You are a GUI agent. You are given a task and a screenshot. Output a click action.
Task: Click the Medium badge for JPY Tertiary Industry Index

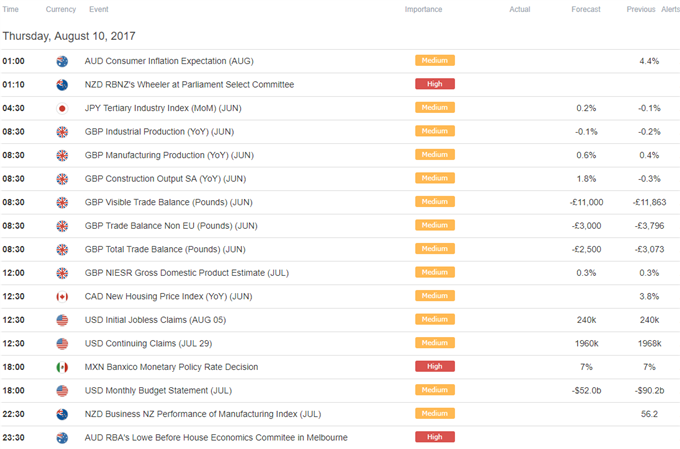click(435, 107)
